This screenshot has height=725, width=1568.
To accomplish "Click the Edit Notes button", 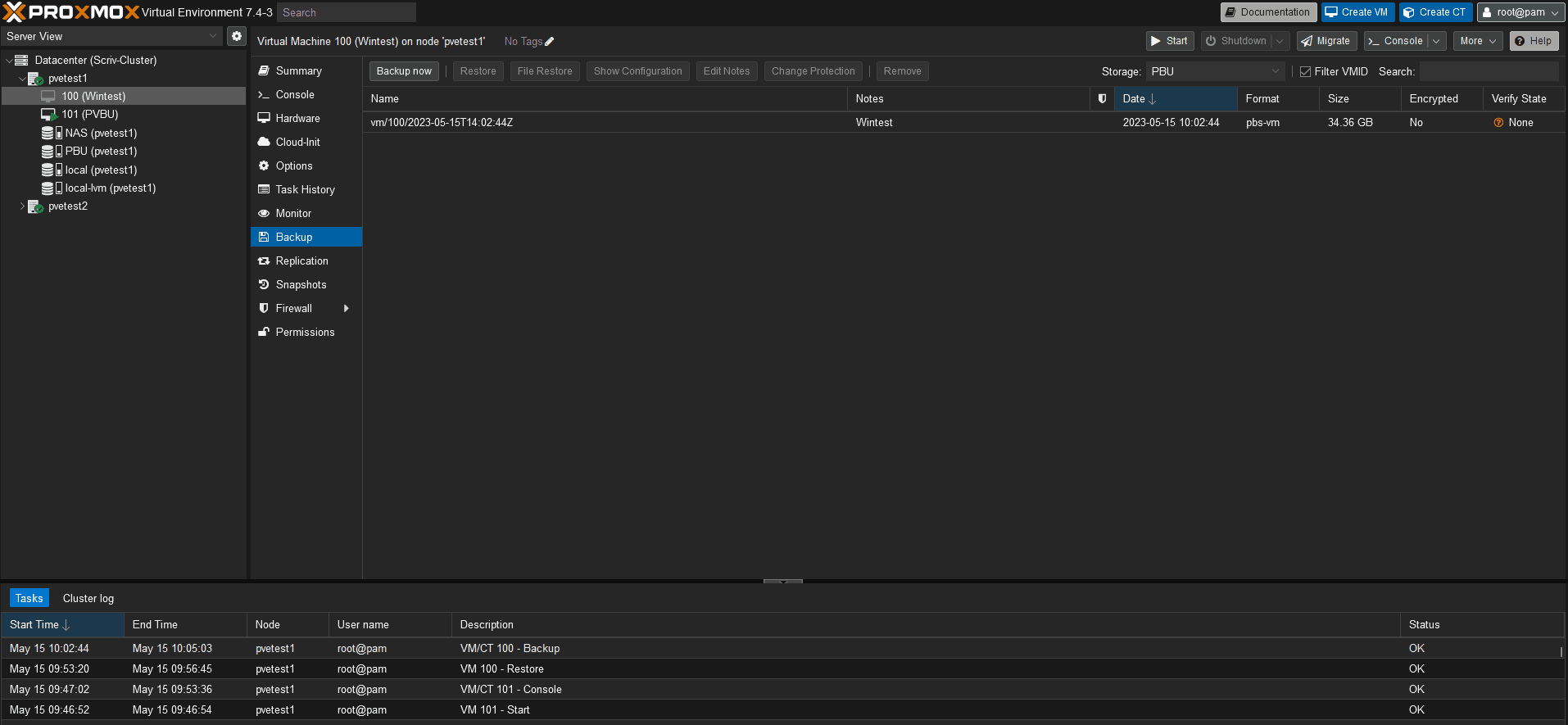I will point(727,71).
